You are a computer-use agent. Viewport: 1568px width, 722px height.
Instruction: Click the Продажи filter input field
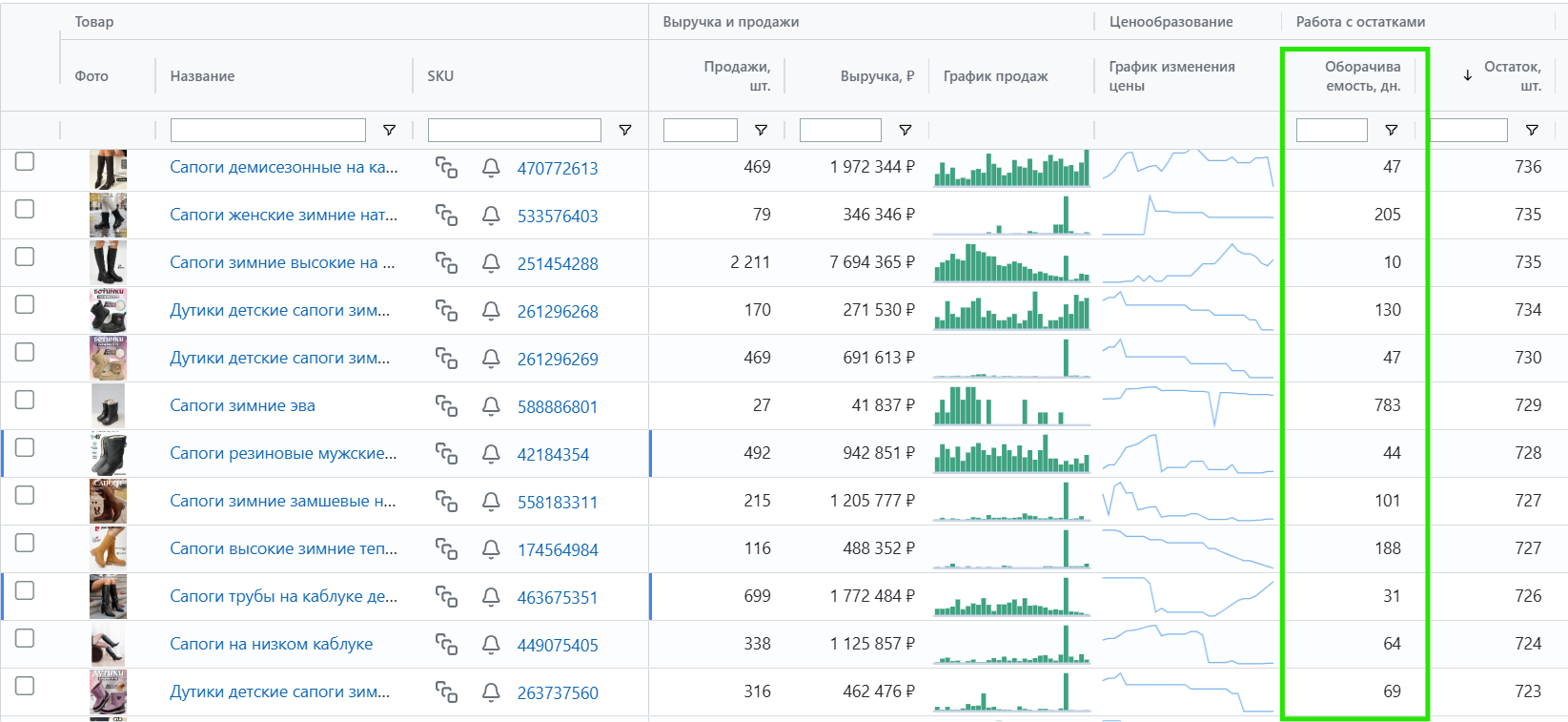point(701,130)
